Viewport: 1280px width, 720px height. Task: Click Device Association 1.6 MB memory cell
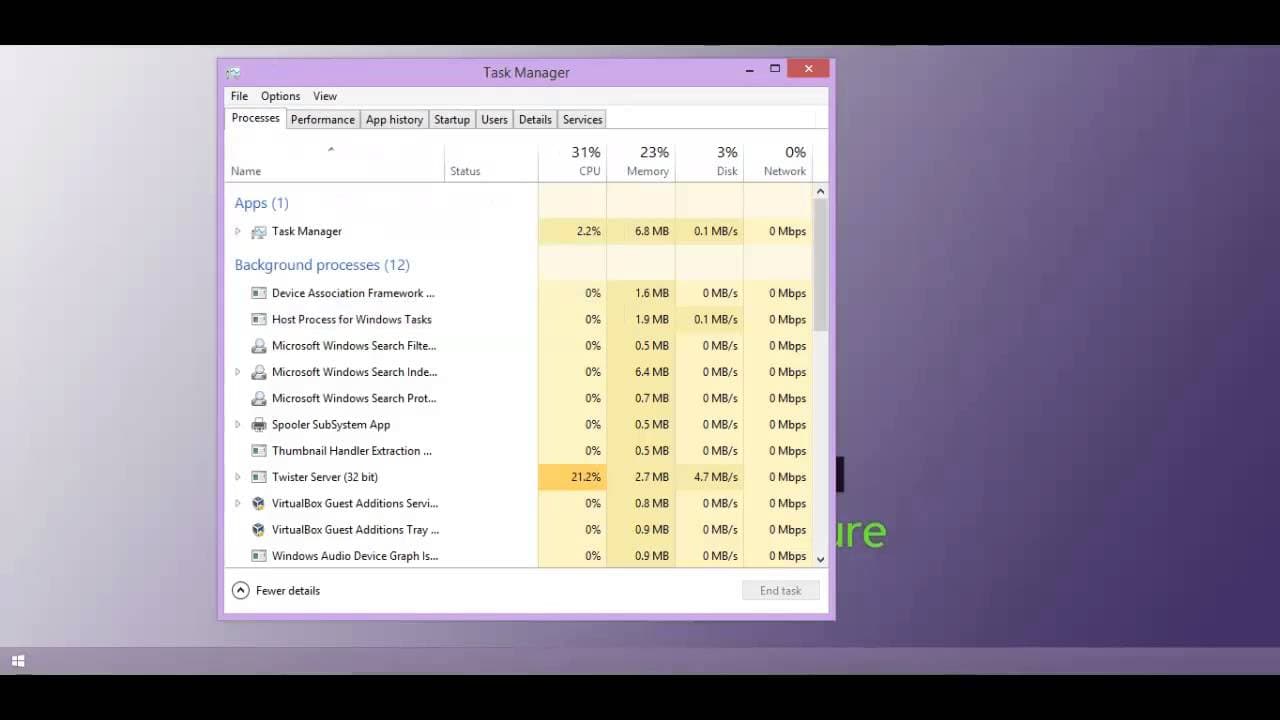(x=641, y=293)
